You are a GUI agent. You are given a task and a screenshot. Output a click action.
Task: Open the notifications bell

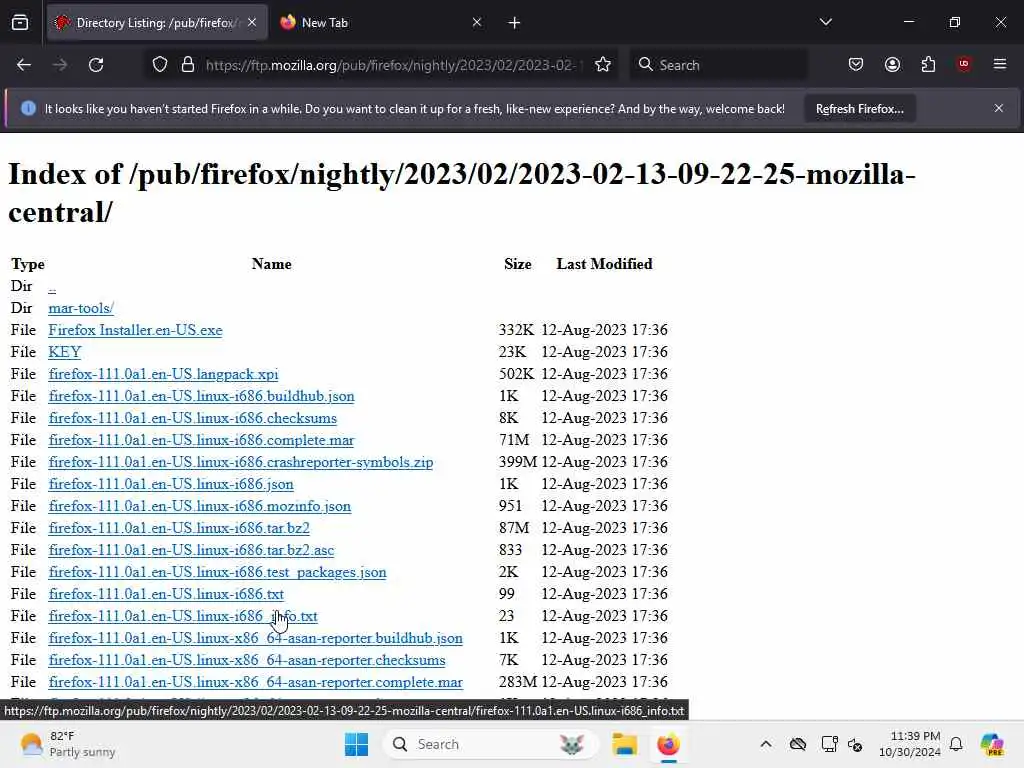coord(956,744)
